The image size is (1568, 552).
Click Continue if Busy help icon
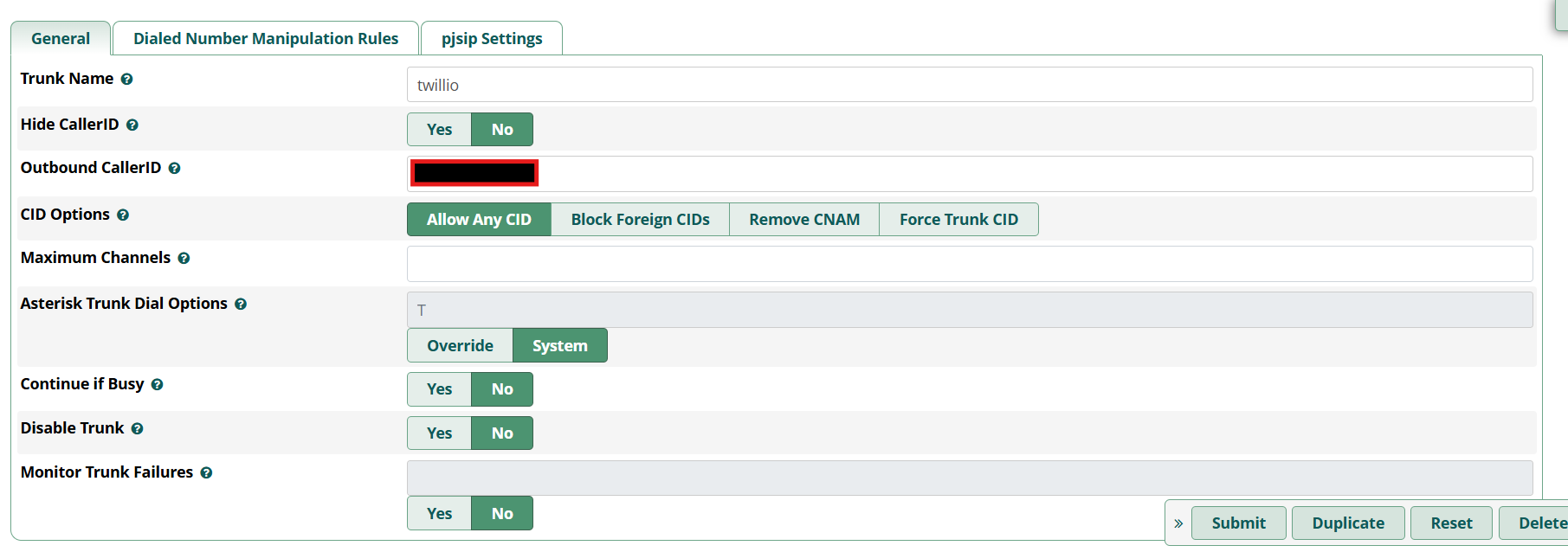[x=157, y=385]
